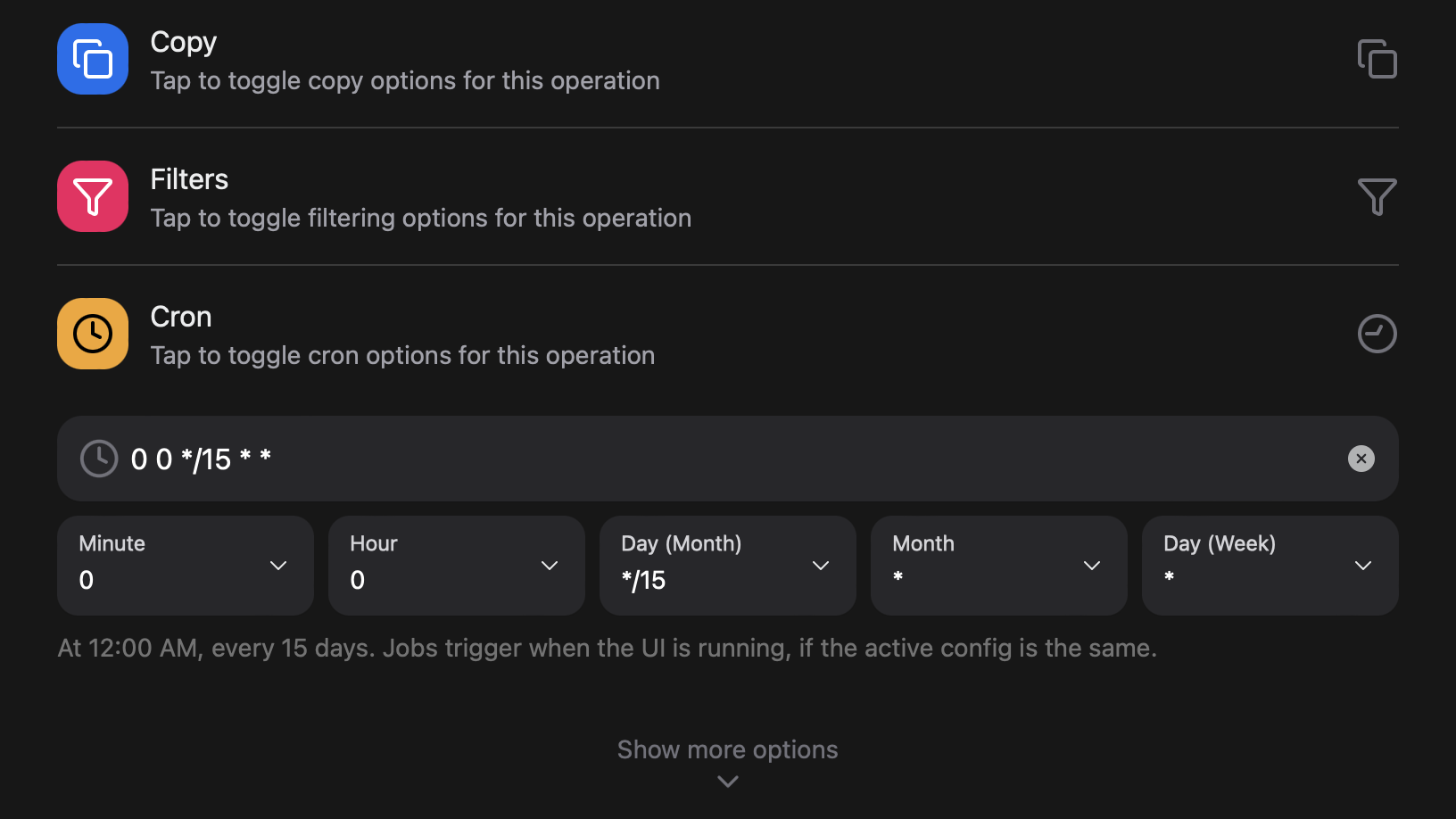Click Show more options
This screenshot has height=819, width=1456.
727,749
